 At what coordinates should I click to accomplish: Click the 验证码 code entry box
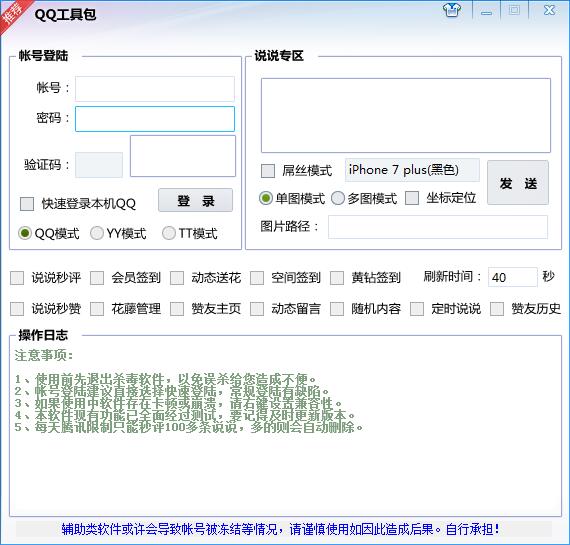point(99,165)
